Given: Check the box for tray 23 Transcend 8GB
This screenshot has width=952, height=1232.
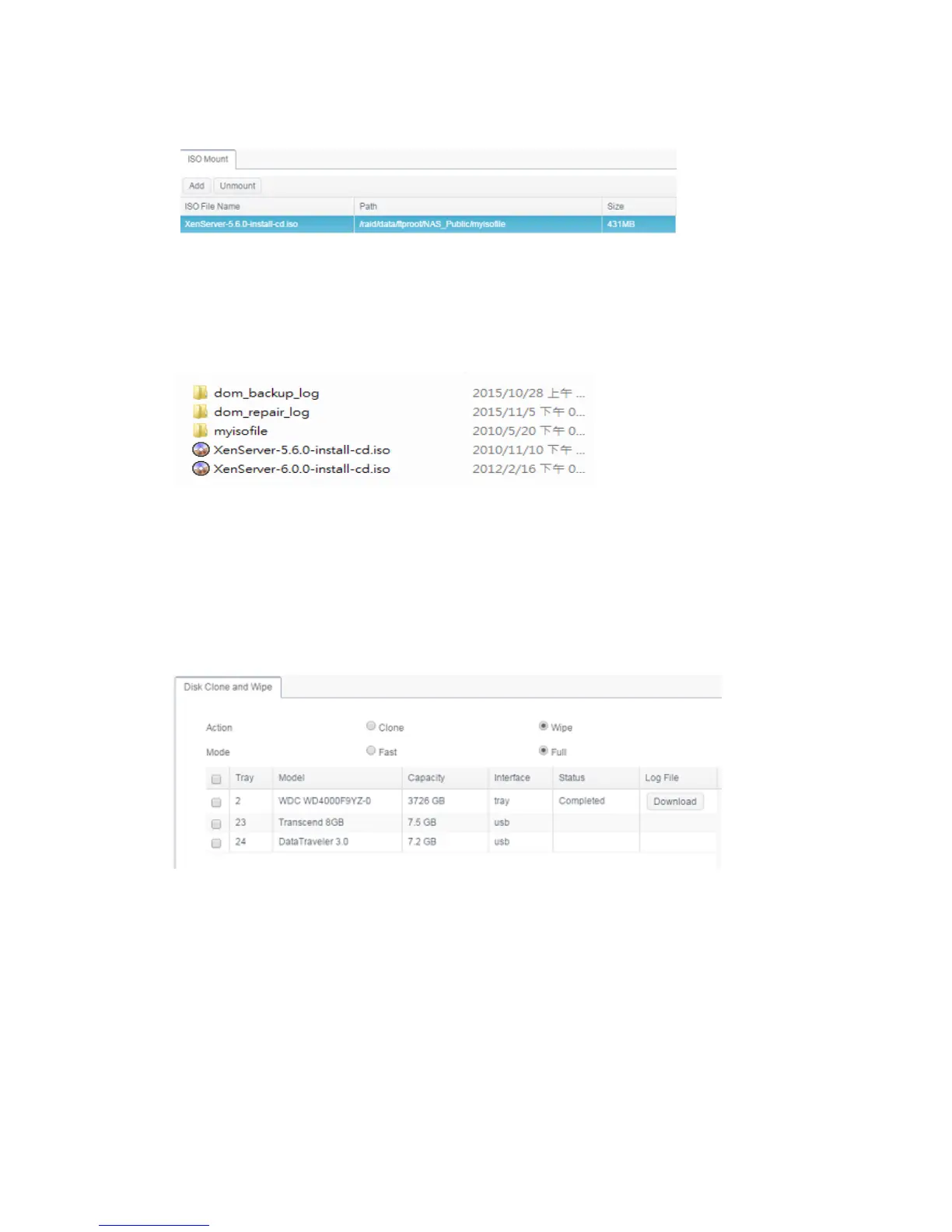Looking at the screenshot, I should (216, 823).
